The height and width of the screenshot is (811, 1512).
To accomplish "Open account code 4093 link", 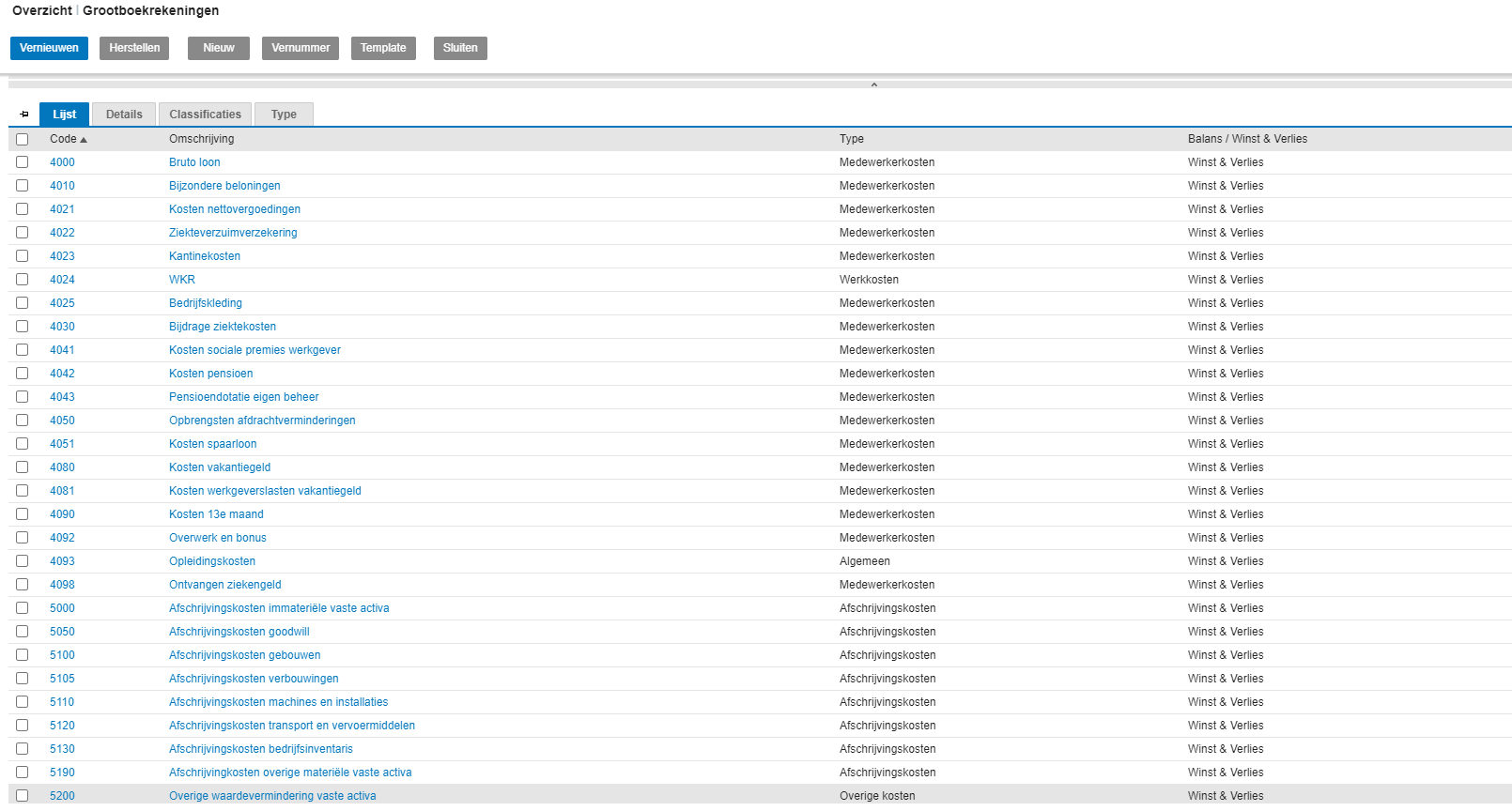I will click(x=62, y=561).
